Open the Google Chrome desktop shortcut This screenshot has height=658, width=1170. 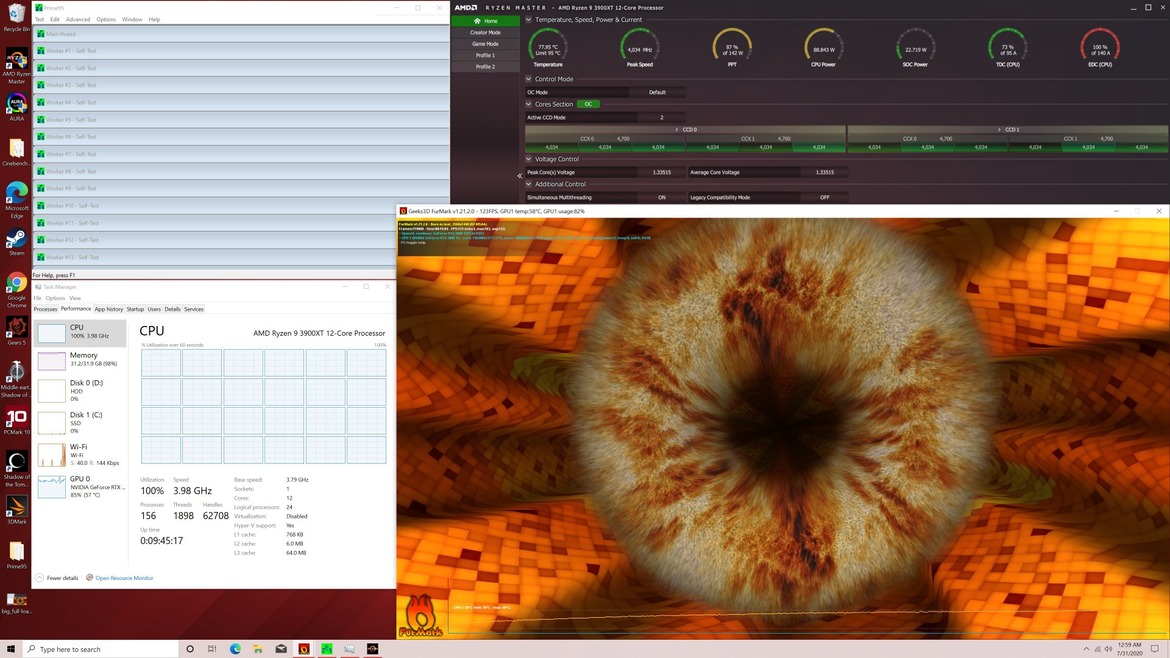pyautogui.click(x=16, y=289)
